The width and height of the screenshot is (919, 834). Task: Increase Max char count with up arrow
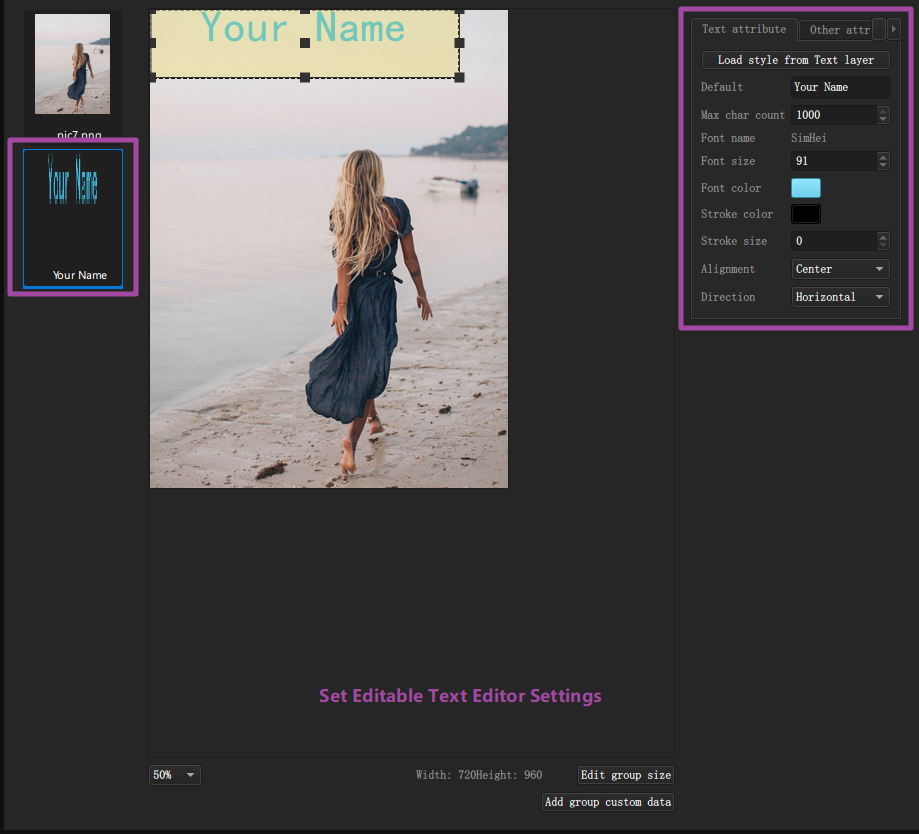pos(883,110)
